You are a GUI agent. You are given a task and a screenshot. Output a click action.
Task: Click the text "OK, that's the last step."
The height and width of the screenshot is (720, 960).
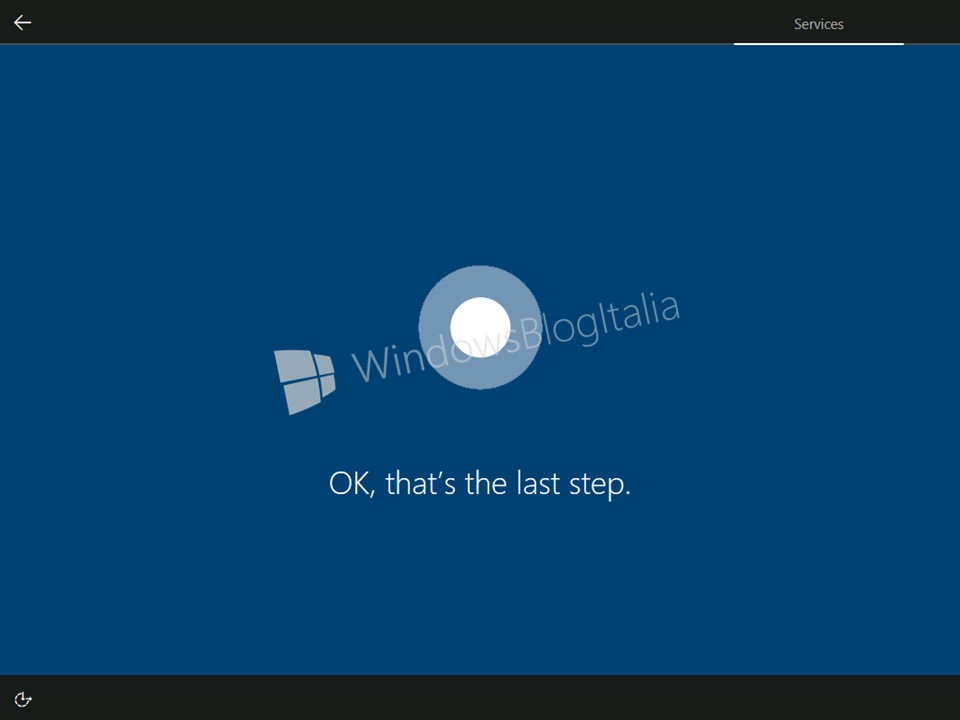click(x=480, y=484)
